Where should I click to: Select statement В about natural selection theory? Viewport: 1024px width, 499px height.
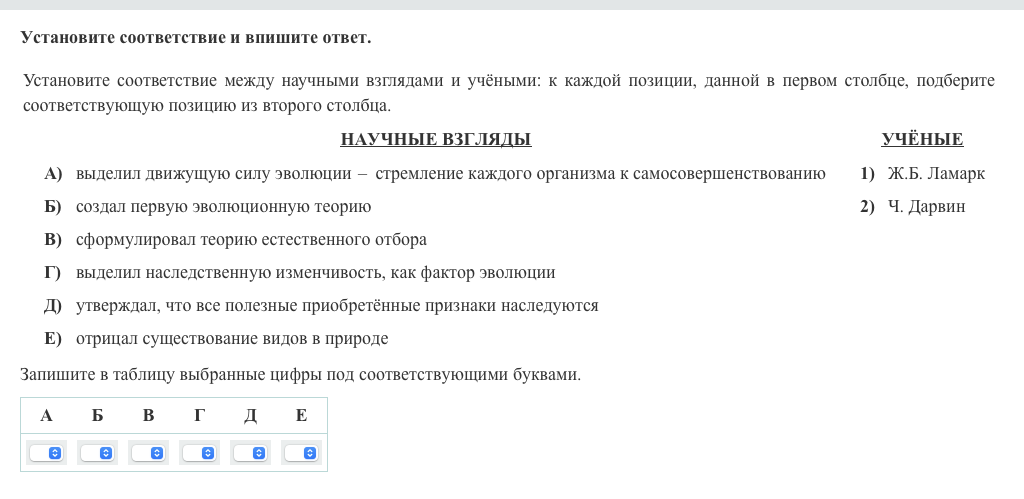tap(251, 240)
